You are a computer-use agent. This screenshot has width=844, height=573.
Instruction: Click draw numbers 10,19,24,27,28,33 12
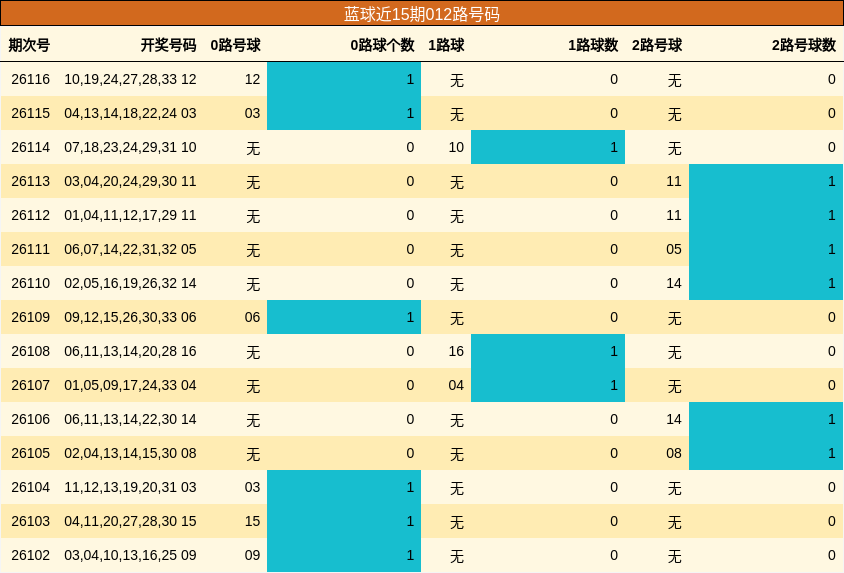[x=130, y=80]
